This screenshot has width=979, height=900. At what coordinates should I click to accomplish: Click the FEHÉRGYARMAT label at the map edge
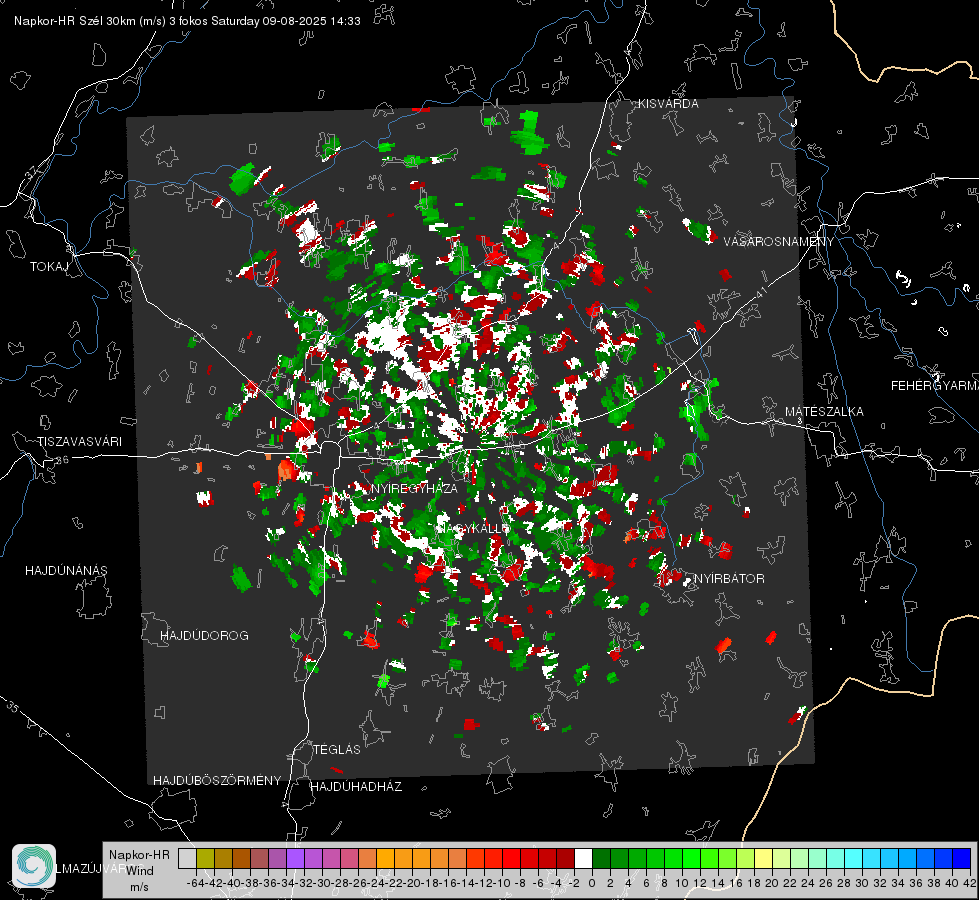(935, 386)
